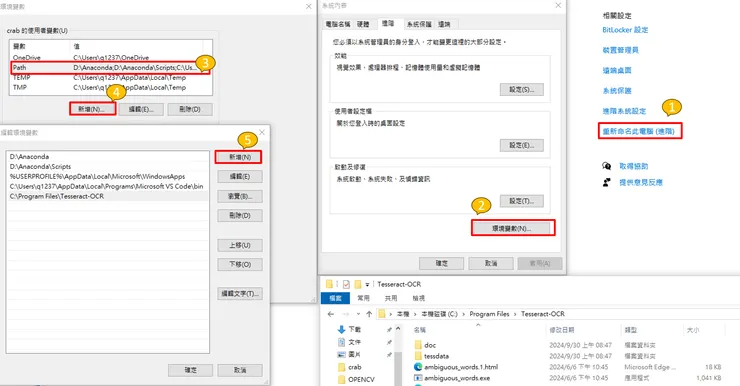Click the 設定(E)... user profiles button
This screenshot has width=740, height=386.
521,145
